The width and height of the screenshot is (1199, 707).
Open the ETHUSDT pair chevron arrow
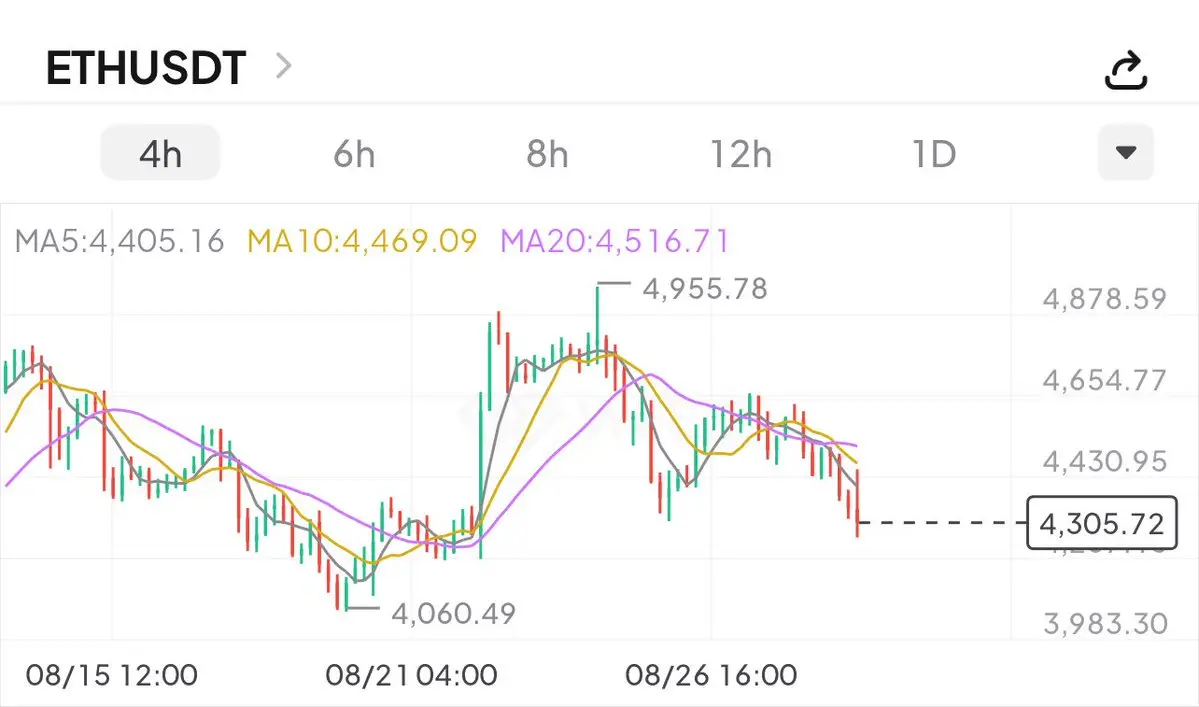(x=284, y=66)
